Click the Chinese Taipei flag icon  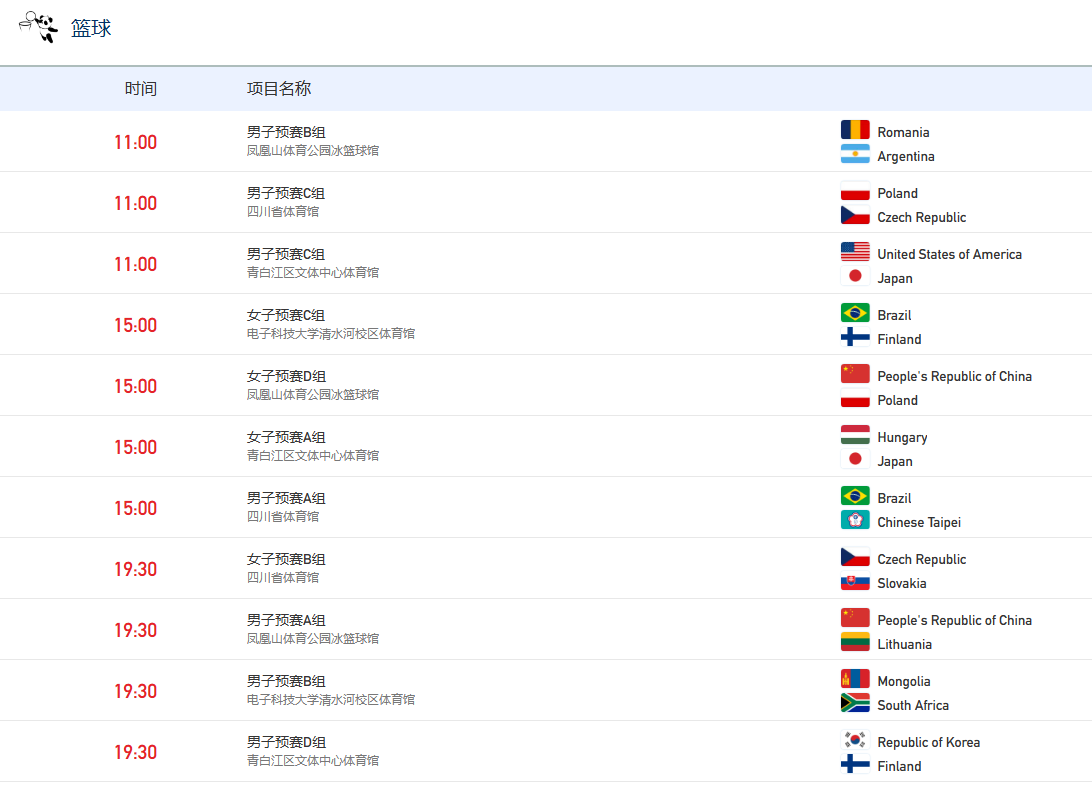tap(855, 521)
